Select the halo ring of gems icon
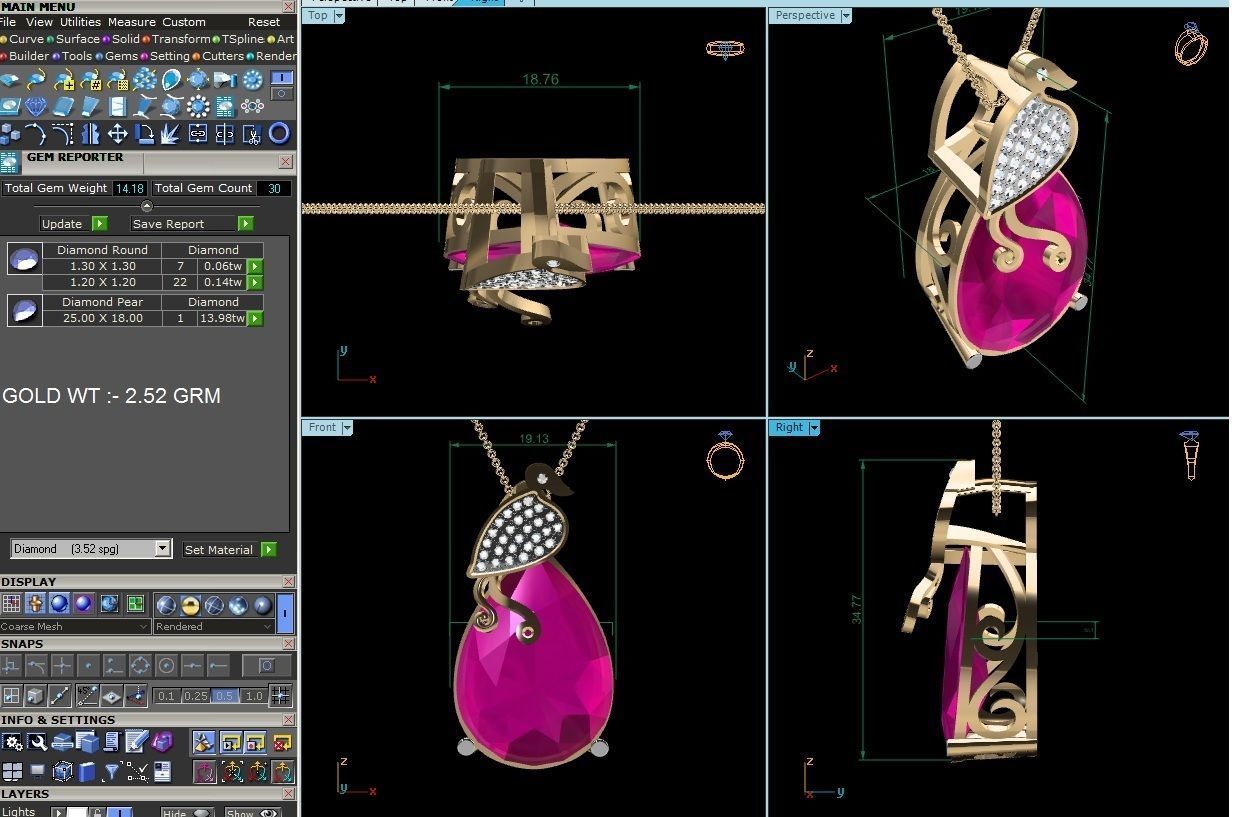Screen dimensions: 1258x817 (x=198, y=106)
